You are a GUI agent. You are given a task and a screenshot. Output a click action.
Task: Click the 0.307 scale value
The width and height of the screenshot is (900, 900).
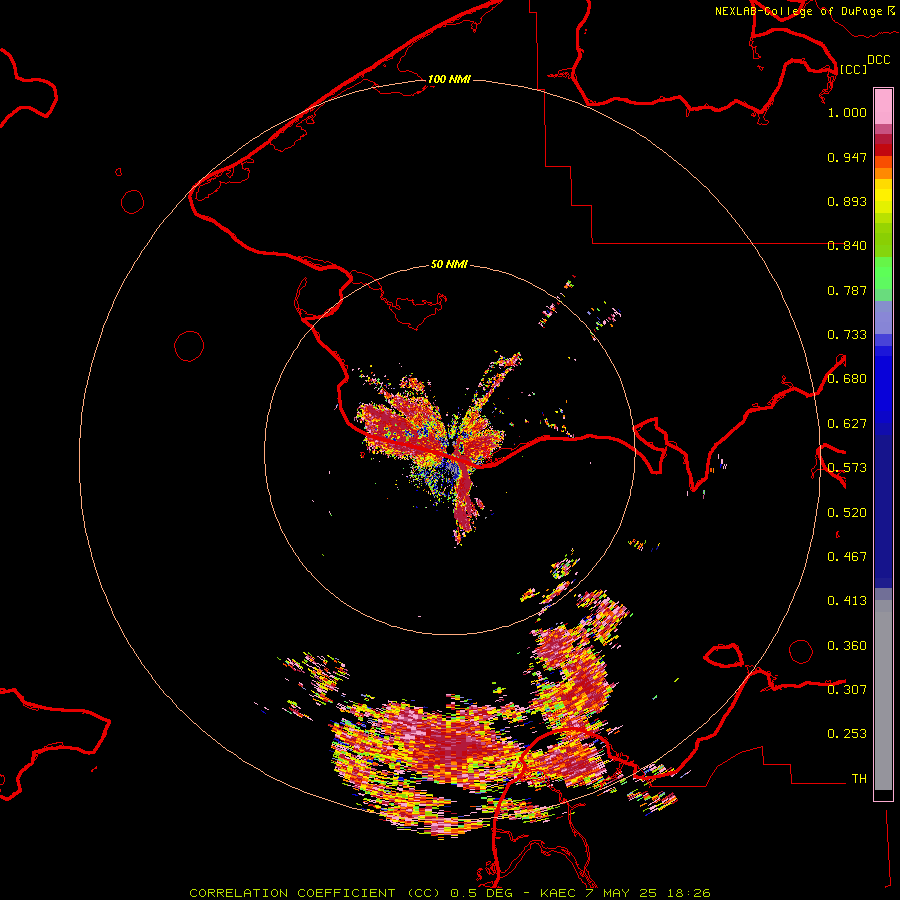(x=847, y=690)
